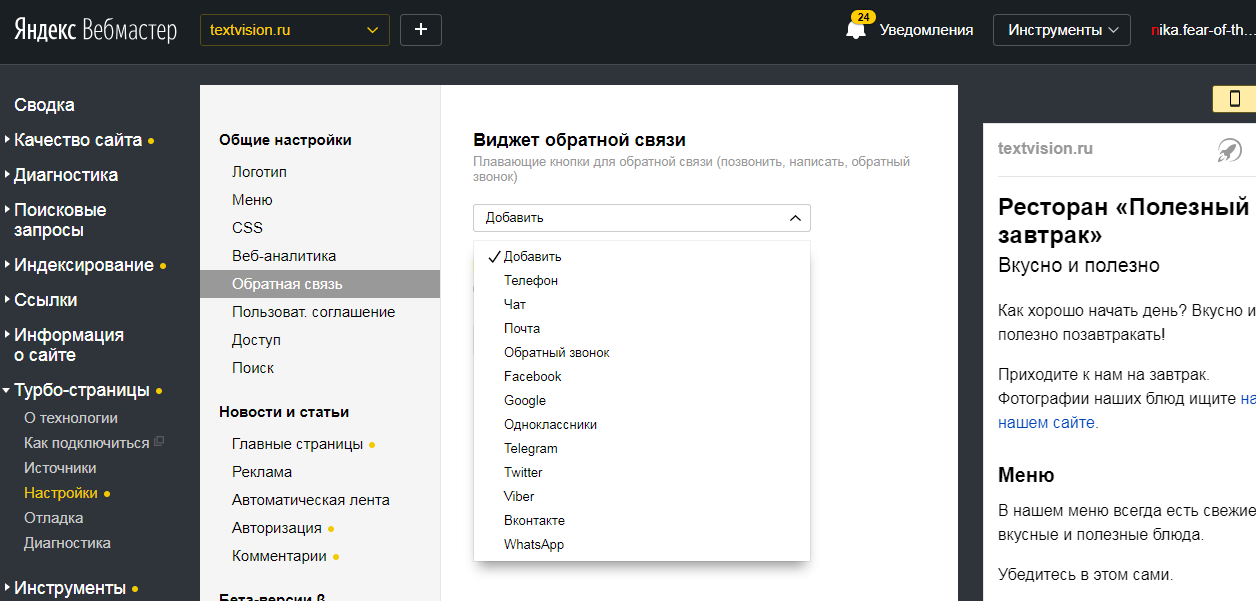Open the textvision.ru site selector dropdown

coord(294,30)
